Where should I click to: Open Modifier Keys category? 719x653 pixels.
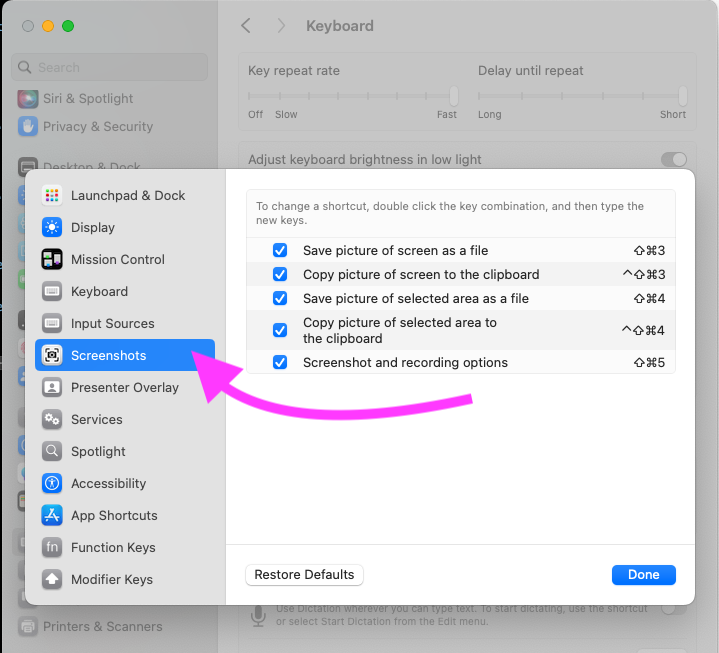111,580
